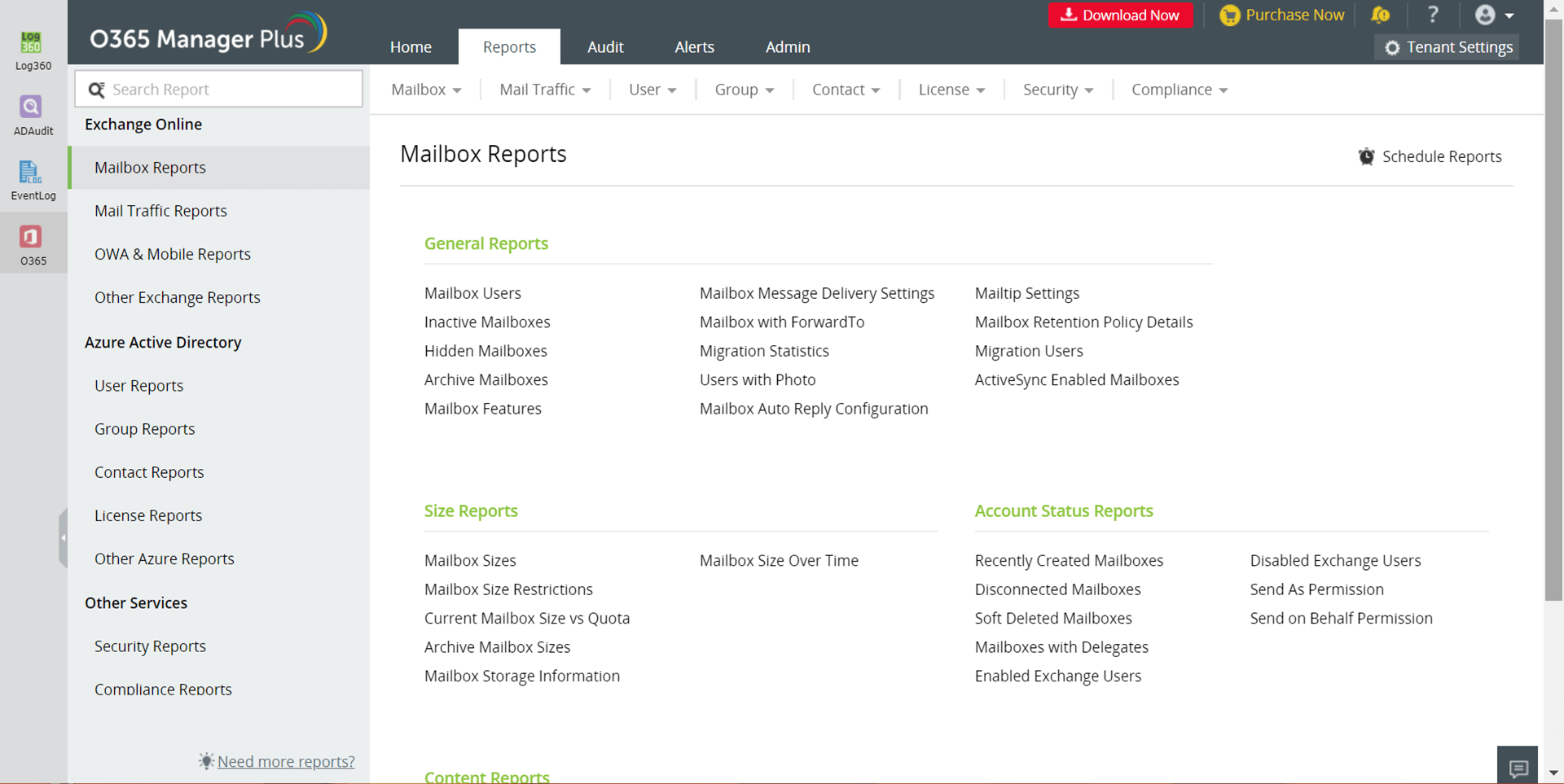Open the Migration Statistics report
This screenshot has height=784, width=1564.
pyautogui.click(x=764, y=351)
